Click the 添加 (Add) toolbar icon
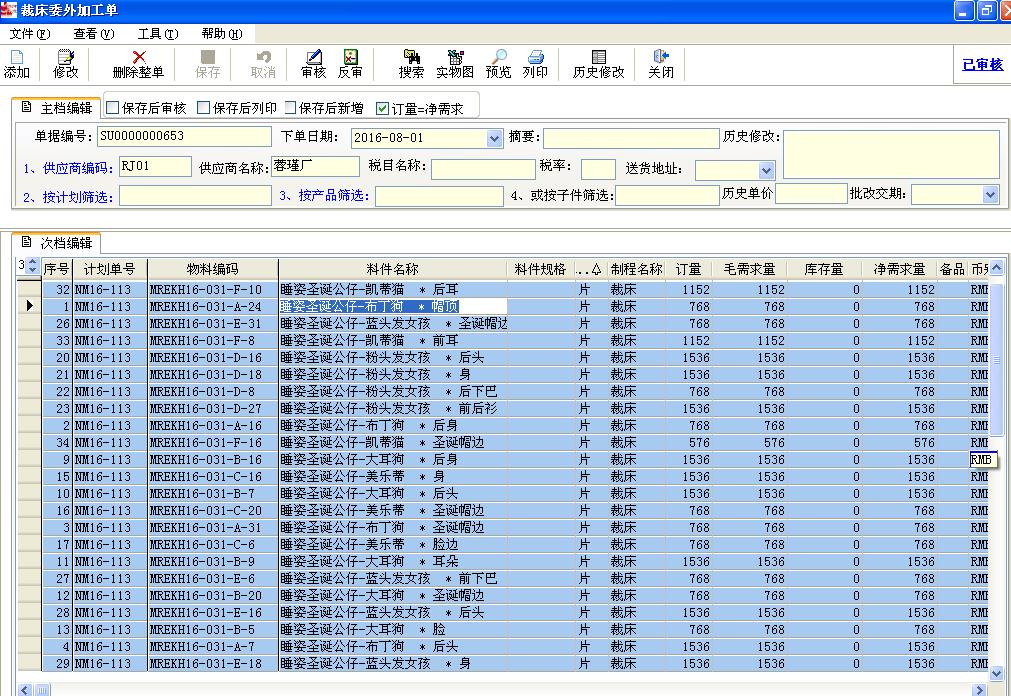 (16, 64)
